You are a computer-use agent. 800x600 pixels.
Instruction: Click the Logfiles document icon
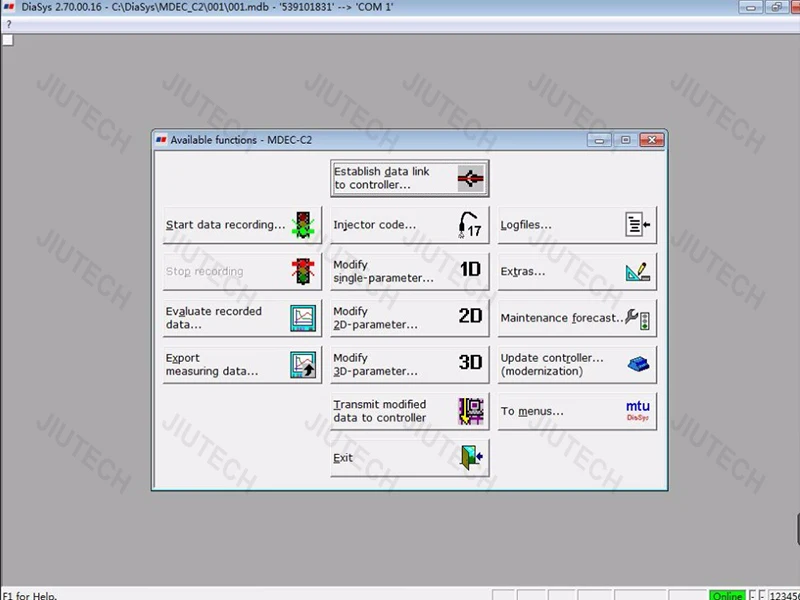tap(638, 225)
